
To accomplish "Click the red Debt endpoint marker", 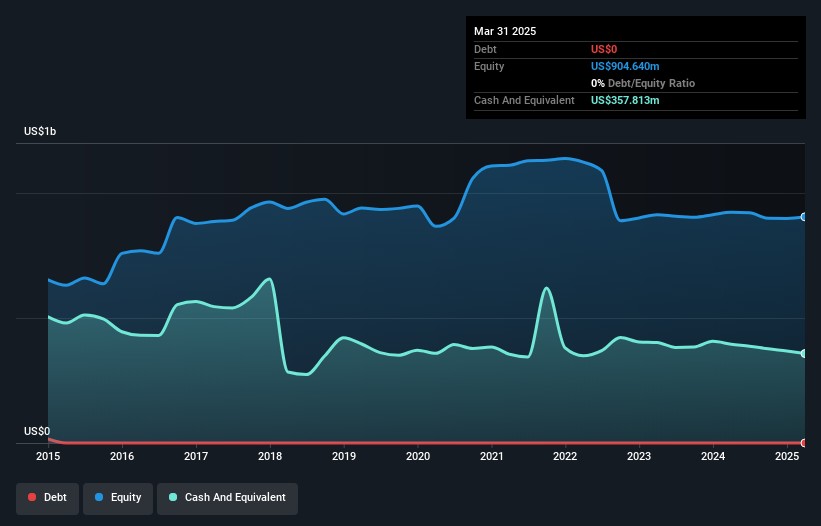I will point(803,442).
